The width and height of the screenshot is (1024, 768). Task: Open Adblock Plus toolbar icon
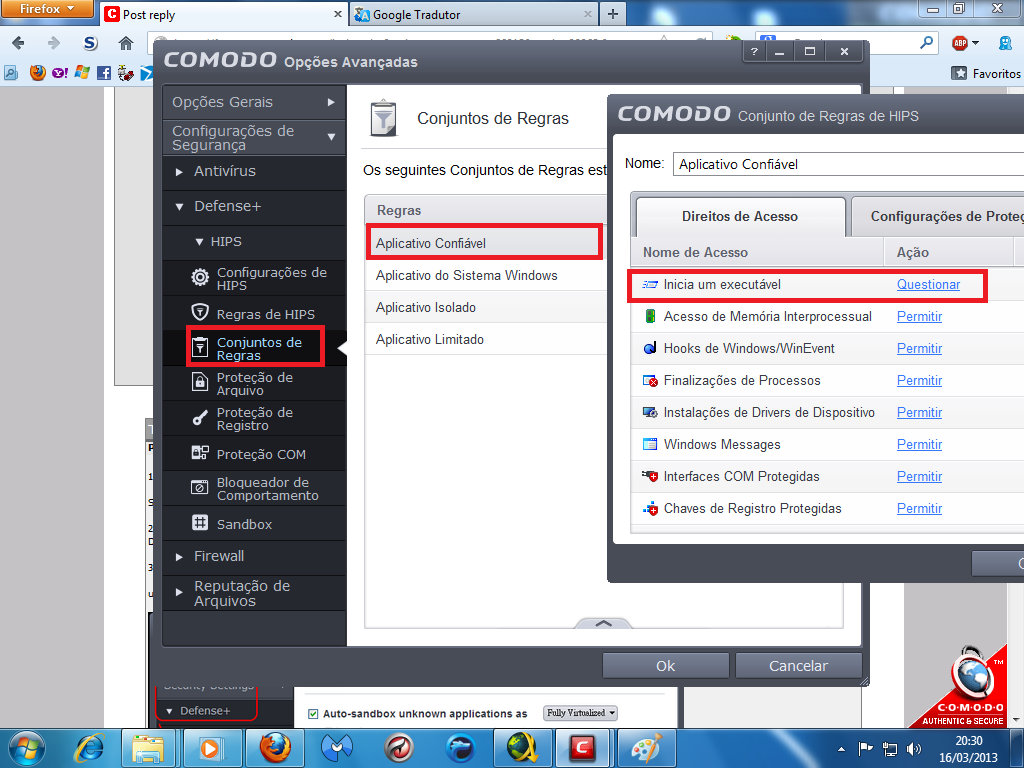(x=959, y=43)
